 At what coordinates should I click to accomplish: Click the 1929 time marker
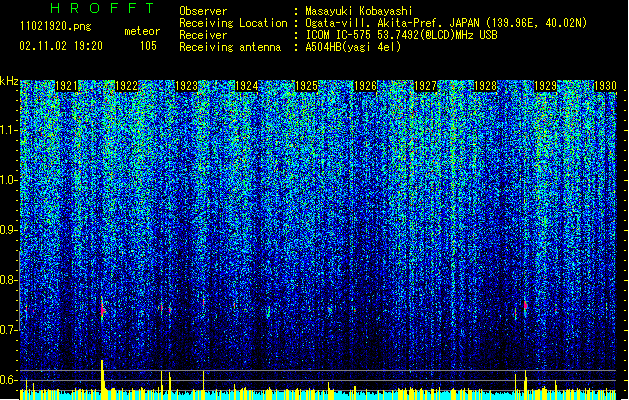click(546, 86)
